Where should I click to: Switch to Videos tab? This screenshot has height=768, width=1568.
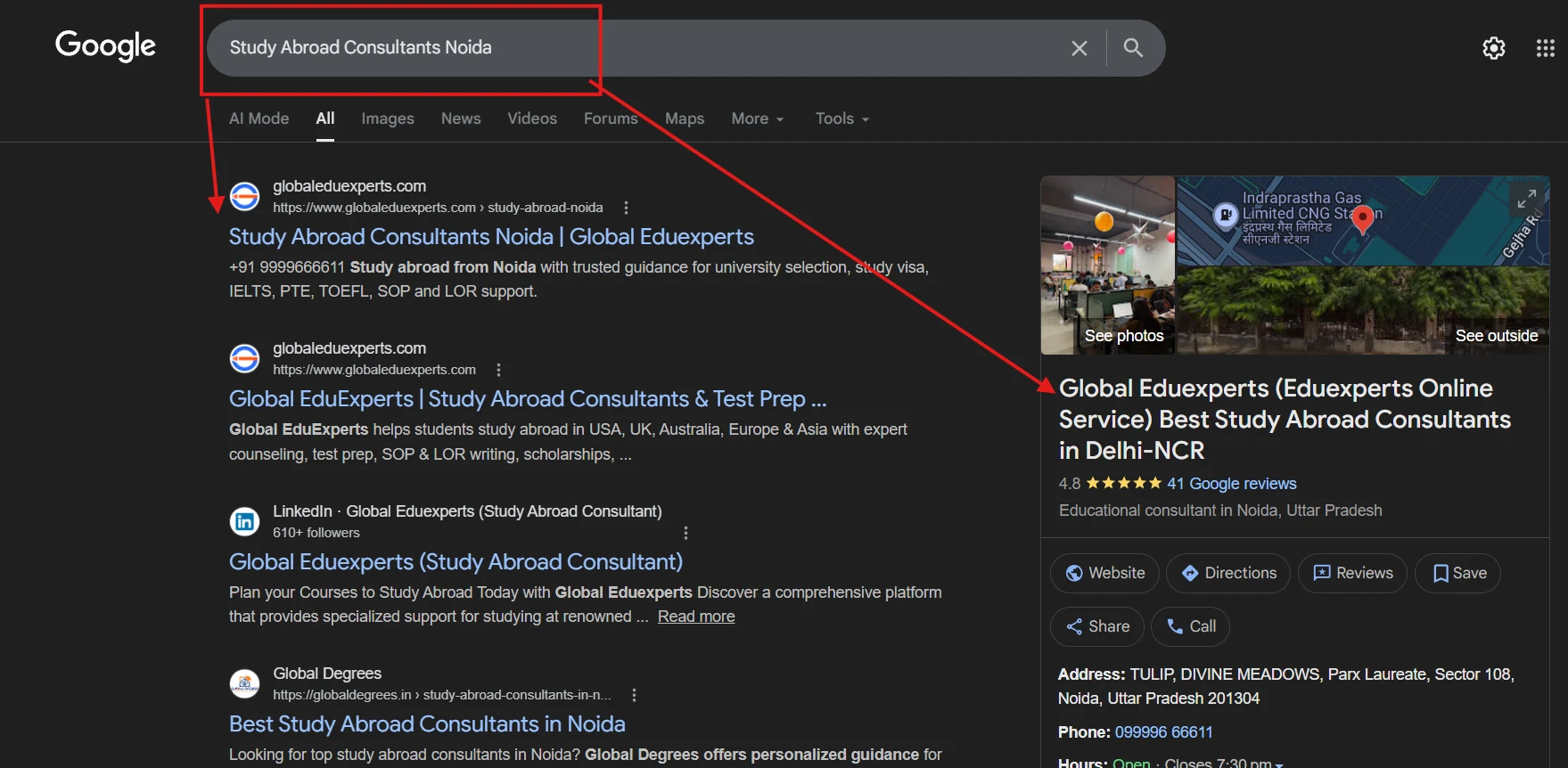(x=532, y=118)
